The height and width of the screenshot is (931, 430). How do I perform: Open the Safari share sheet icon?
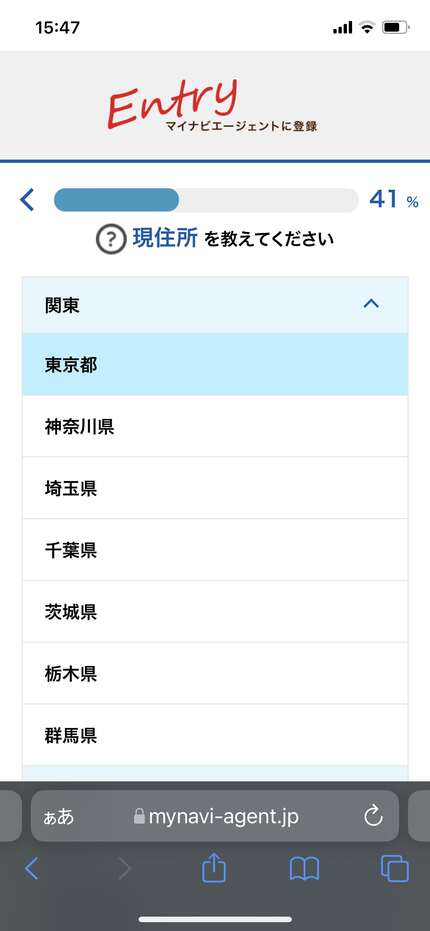click(x=214, y=870)
